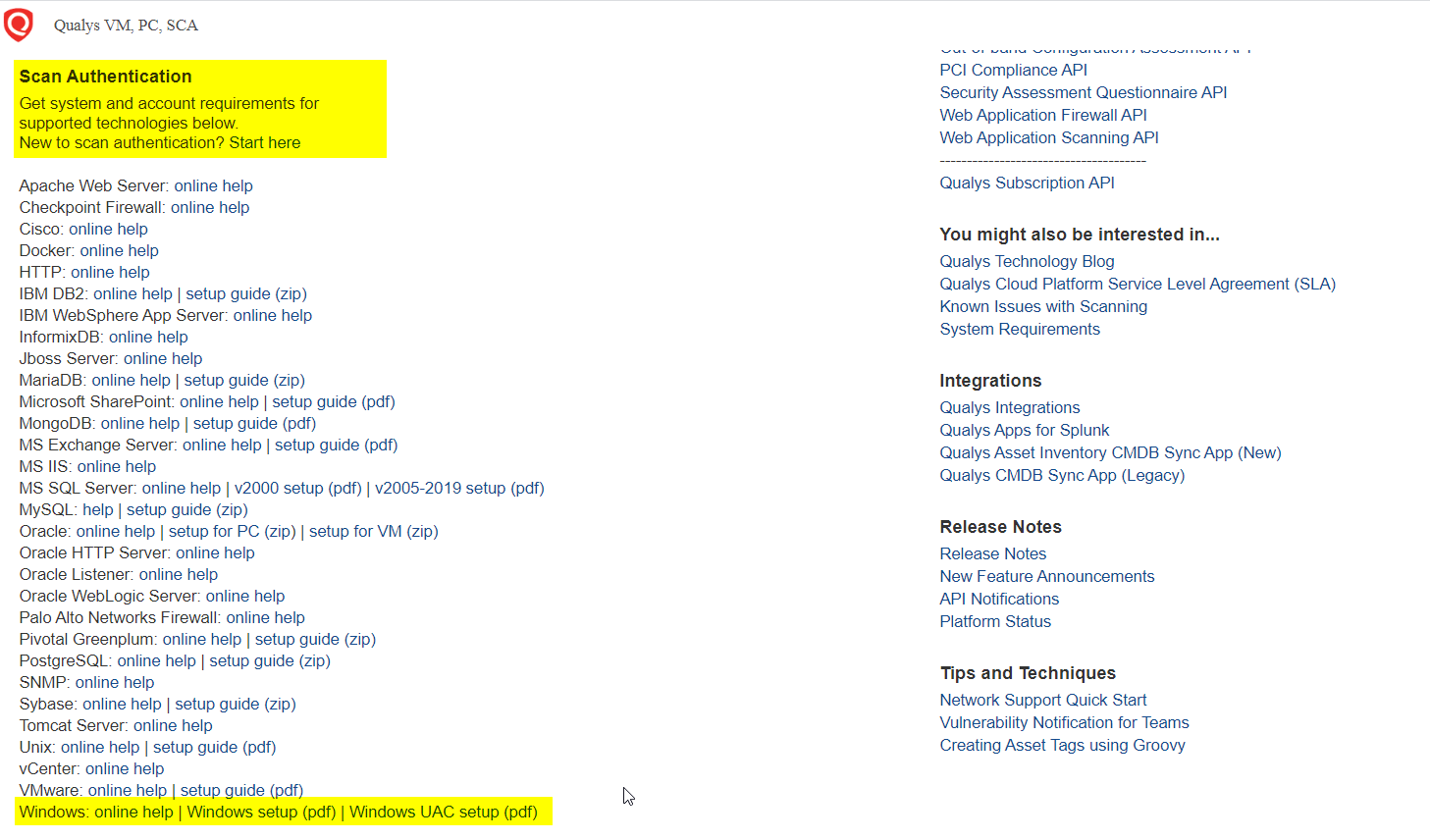
Task: Open Windows setup (pdf) link
Action: click(261, 812)
